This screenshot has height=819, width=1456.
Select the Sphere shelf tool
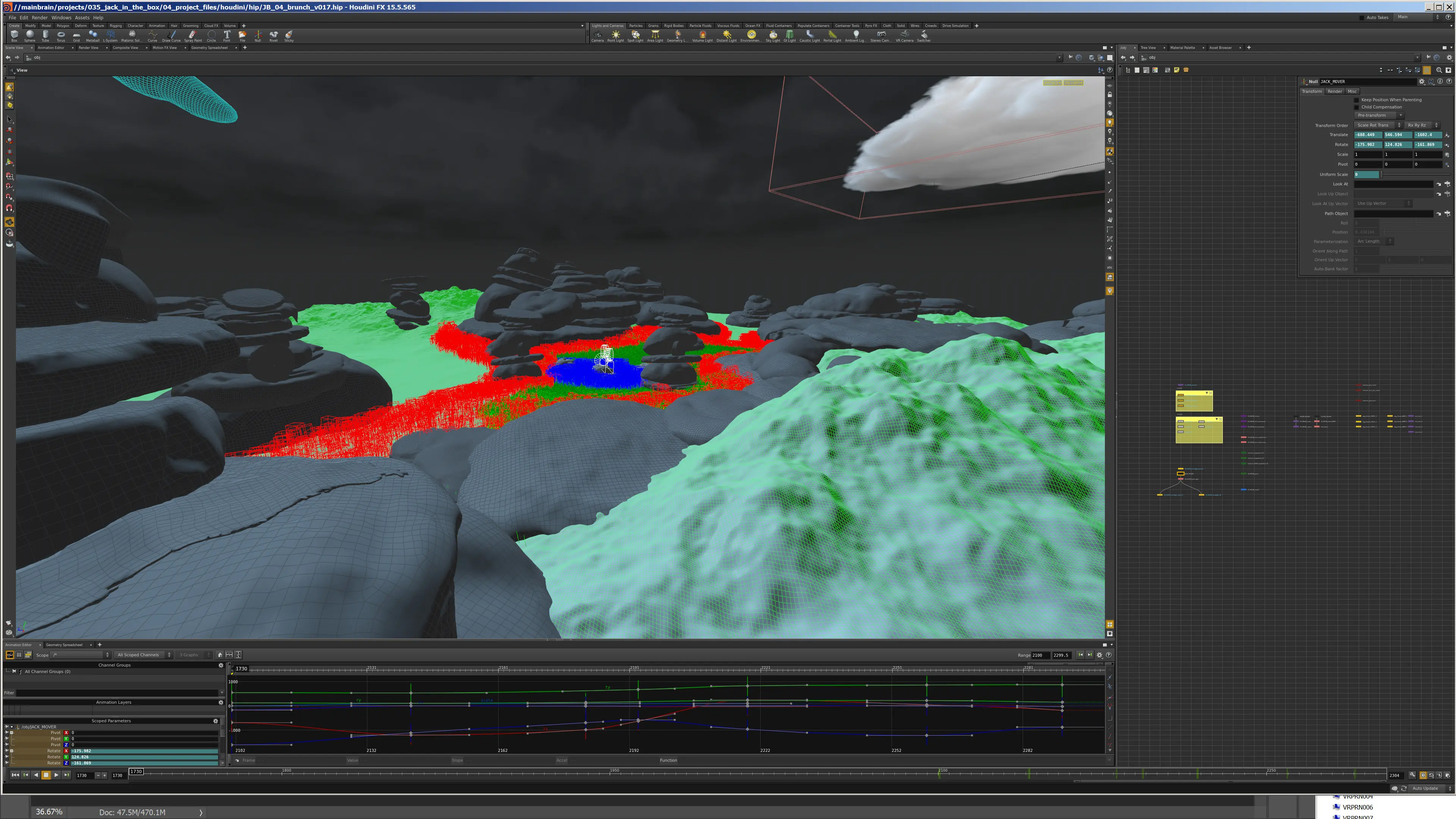click(30, 36)
